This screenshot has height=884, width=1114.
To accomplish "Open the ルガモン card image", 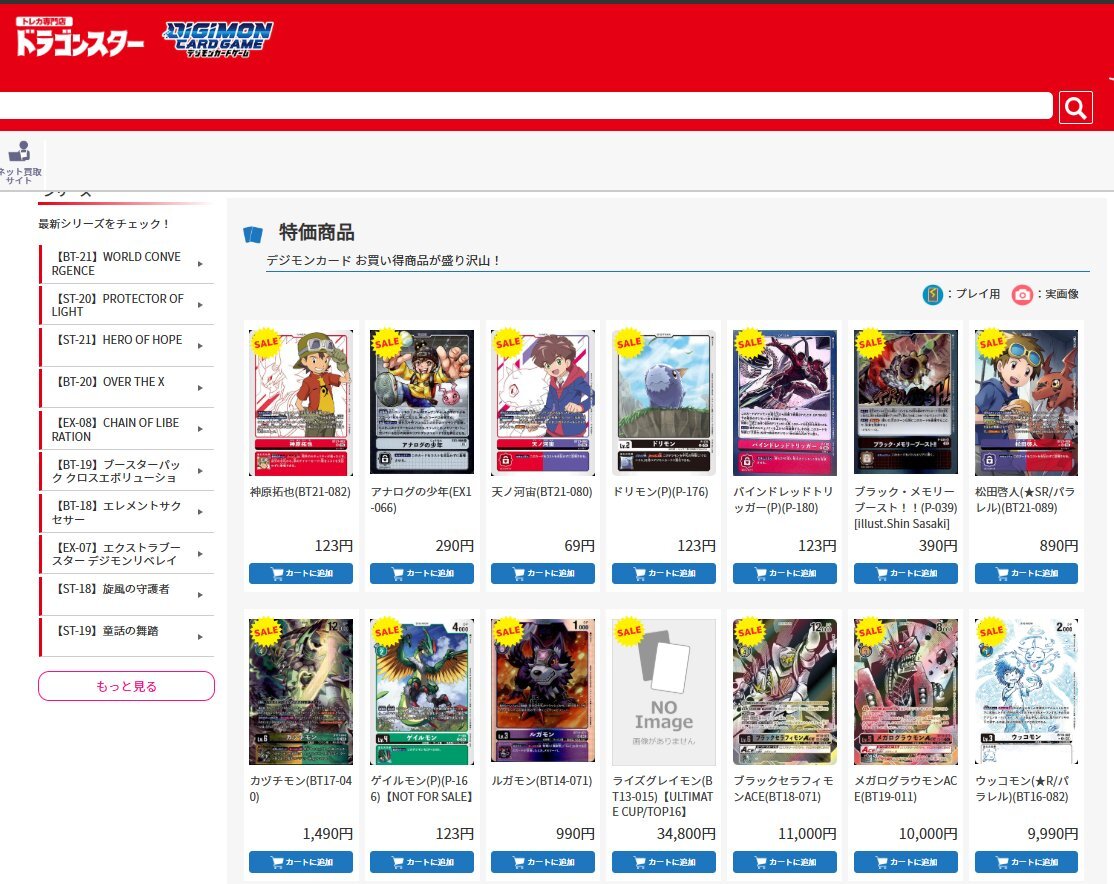I will pos(543,691).
